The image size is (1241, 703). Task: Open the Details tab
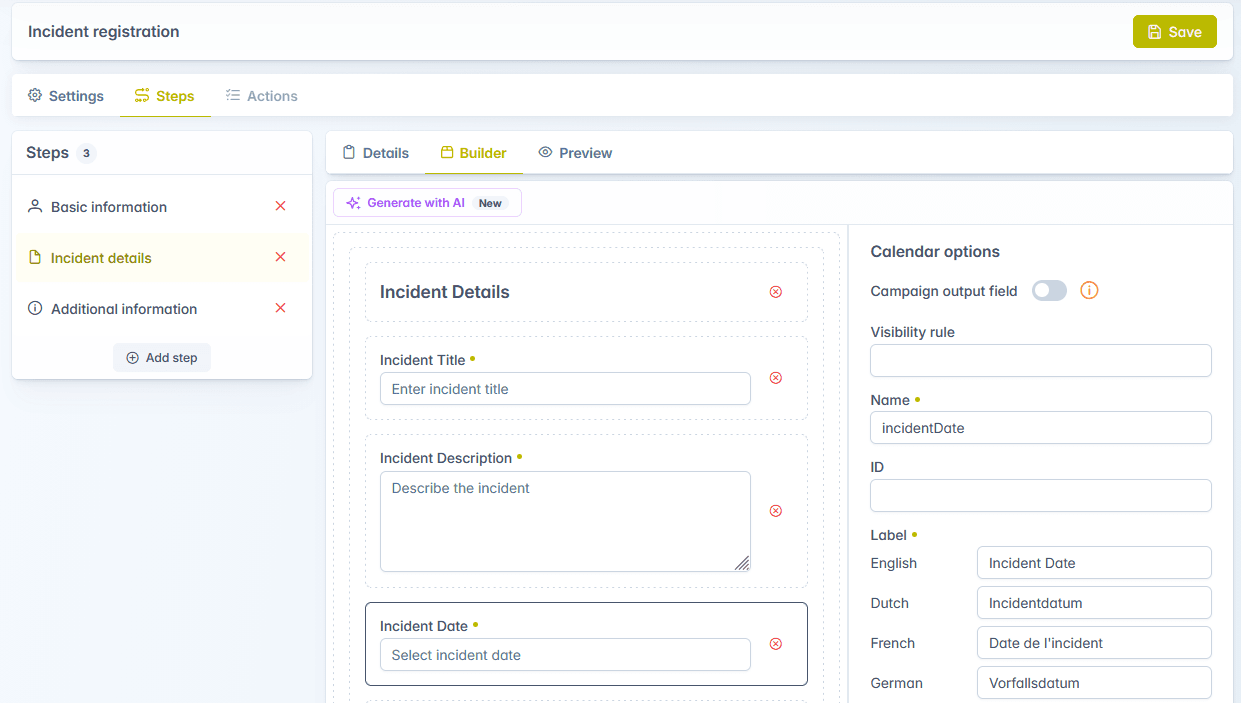click(376, 153)
